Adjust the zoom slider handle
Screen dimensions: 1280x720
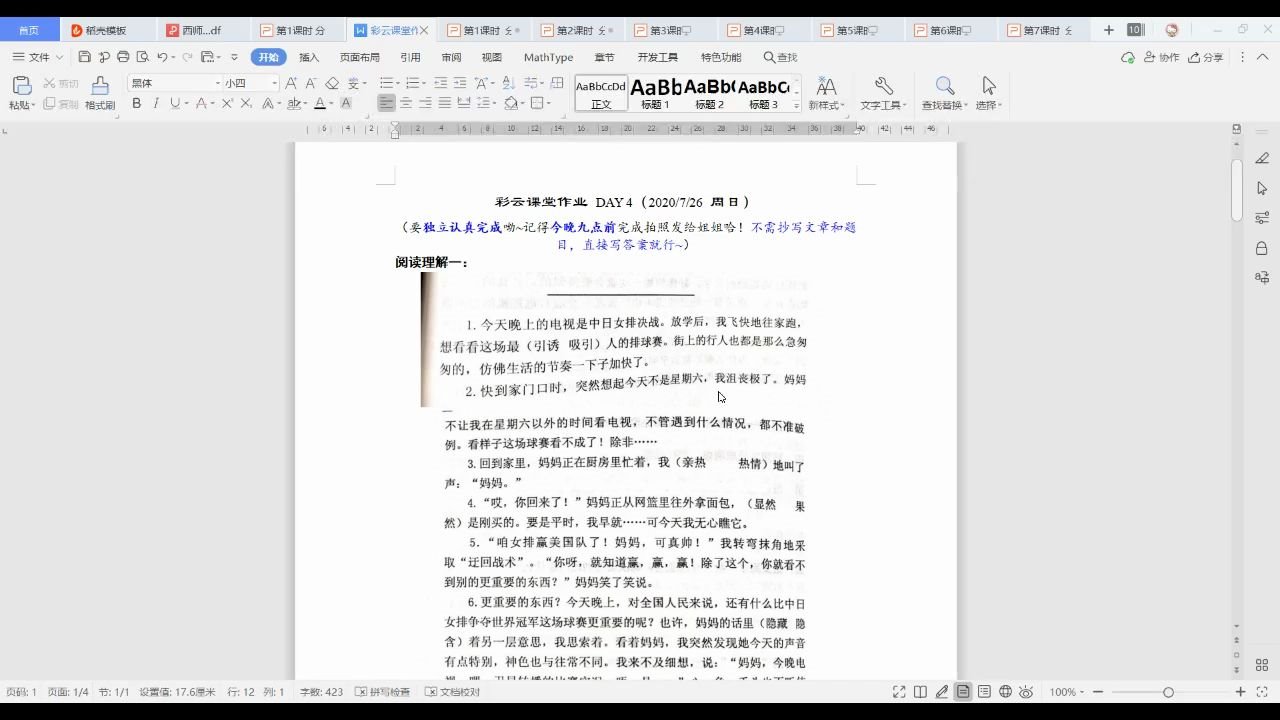pos(1168,692)
